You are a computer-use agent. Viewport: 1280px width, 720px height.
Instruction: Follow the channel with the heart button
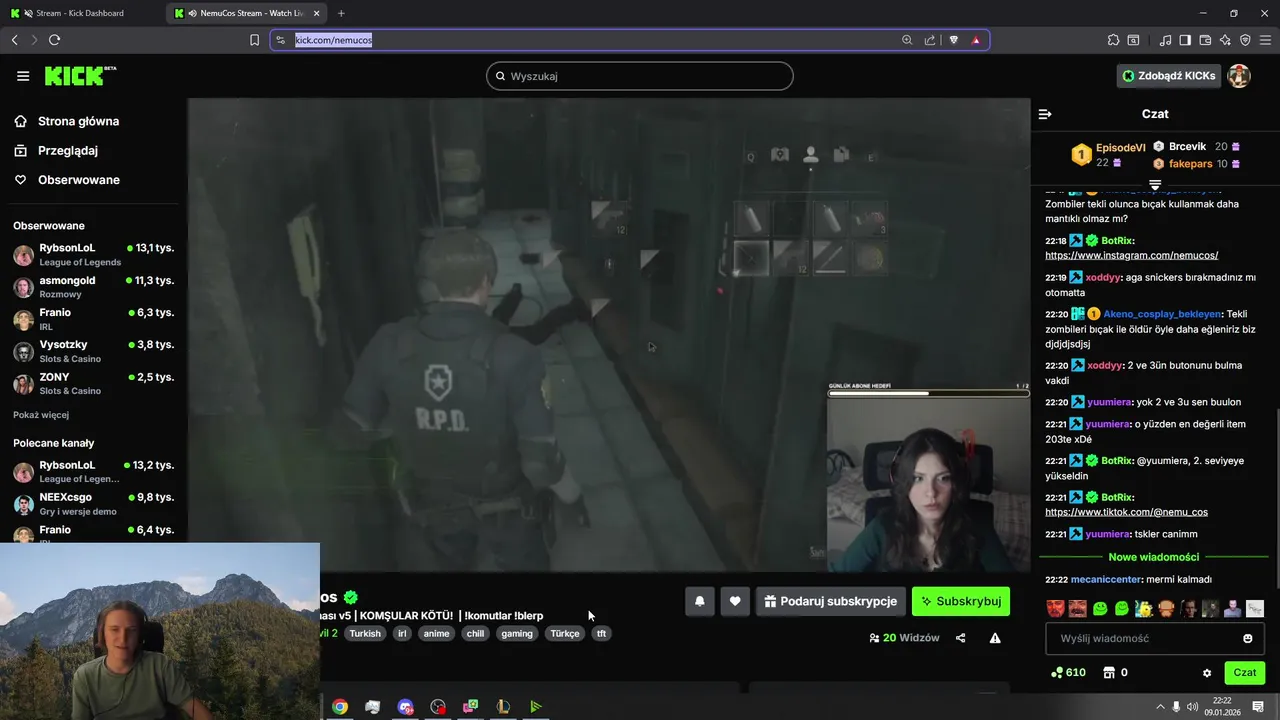(x=735, y=601)
